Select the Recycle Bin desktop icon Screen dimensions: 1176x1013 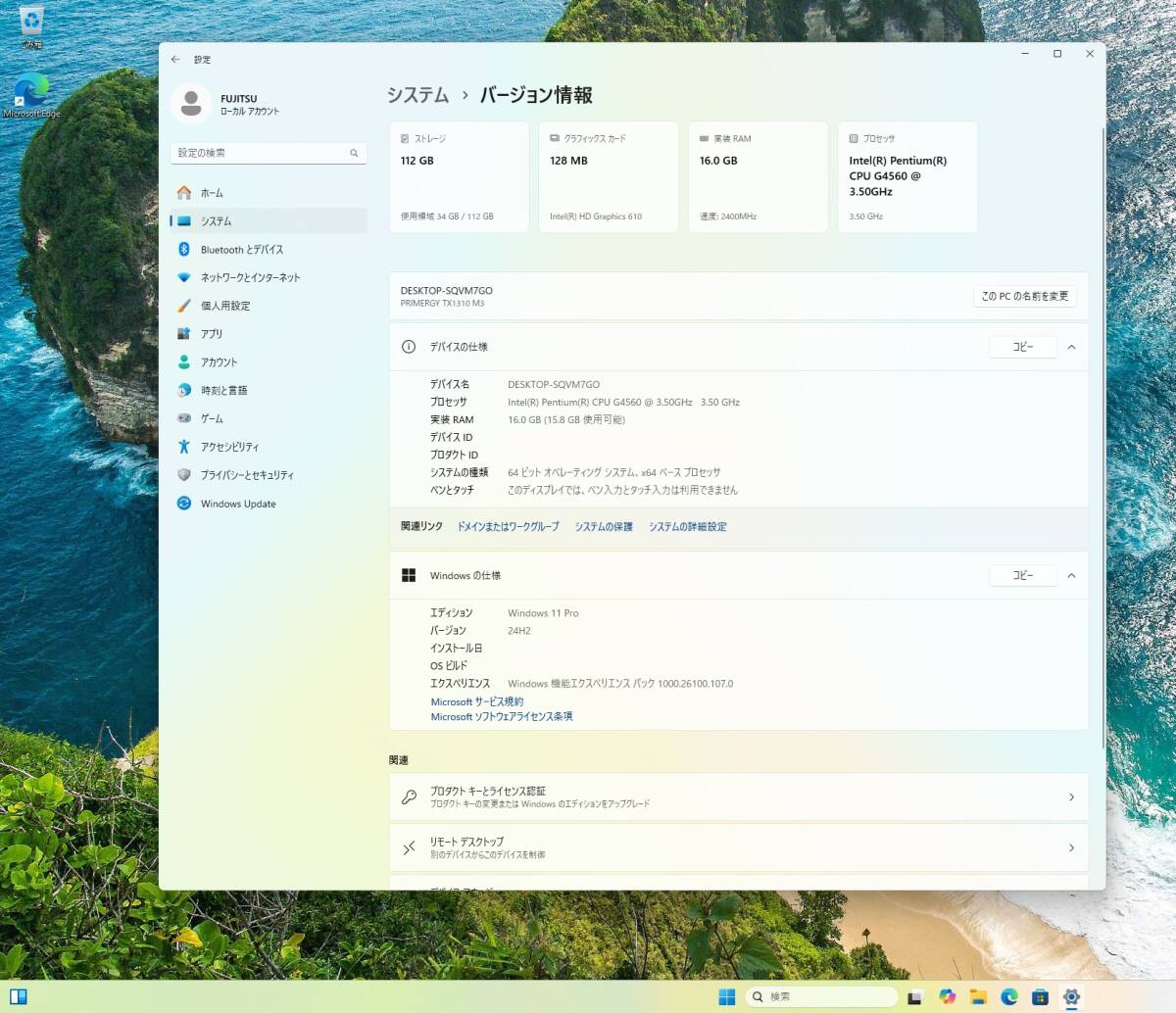click(31, 27)
